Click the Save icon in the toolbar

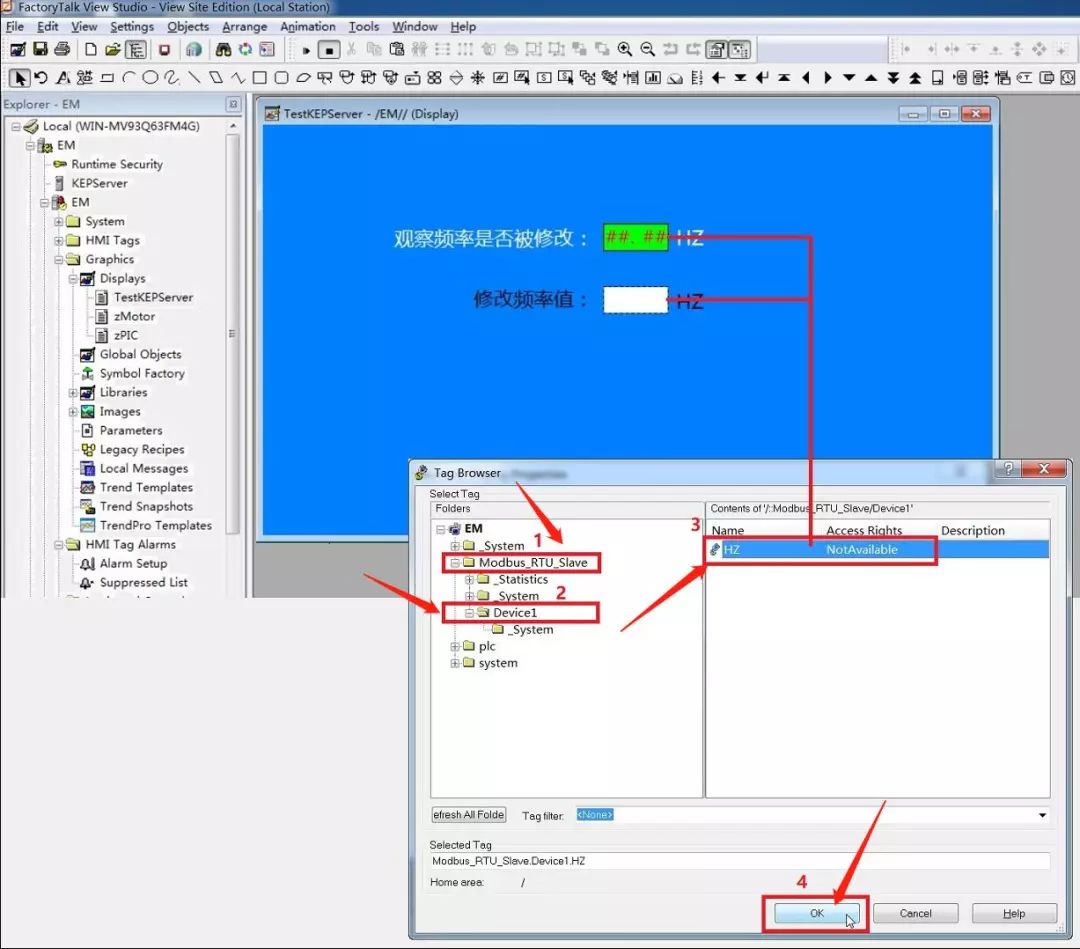coord(40,49)
